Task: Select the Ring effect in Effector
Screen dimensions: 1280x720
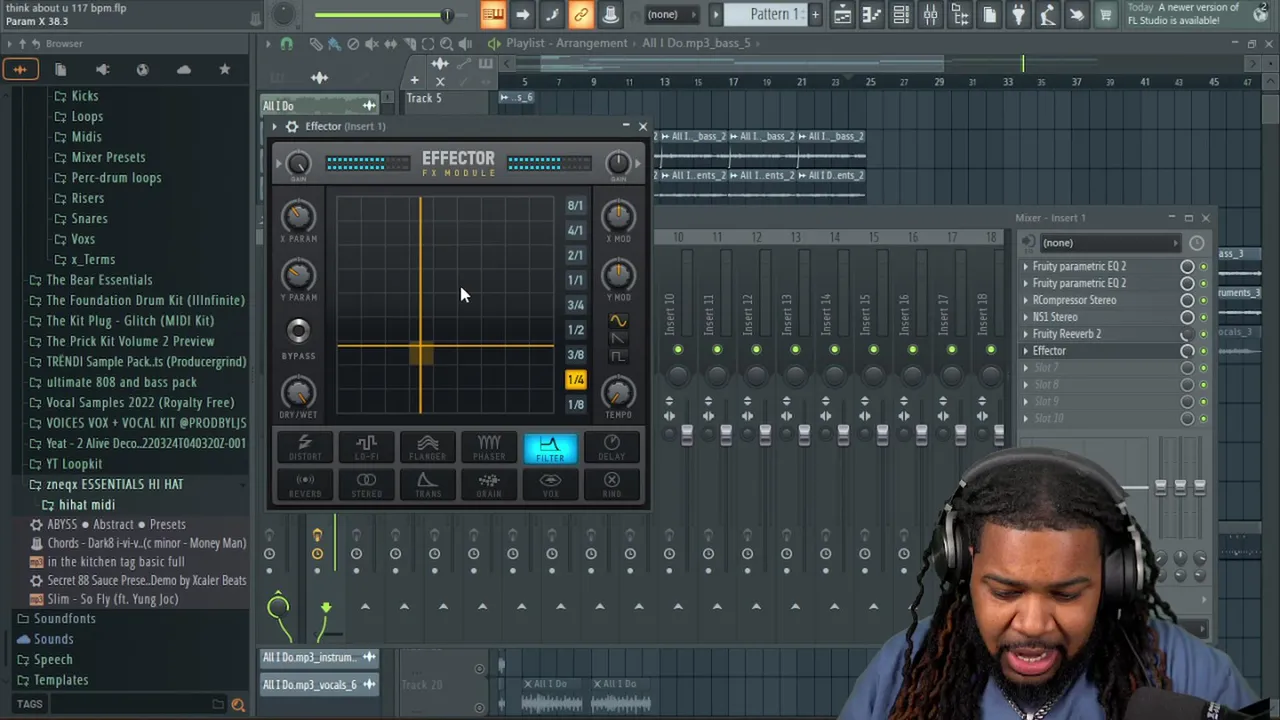Action: point(611,485)
